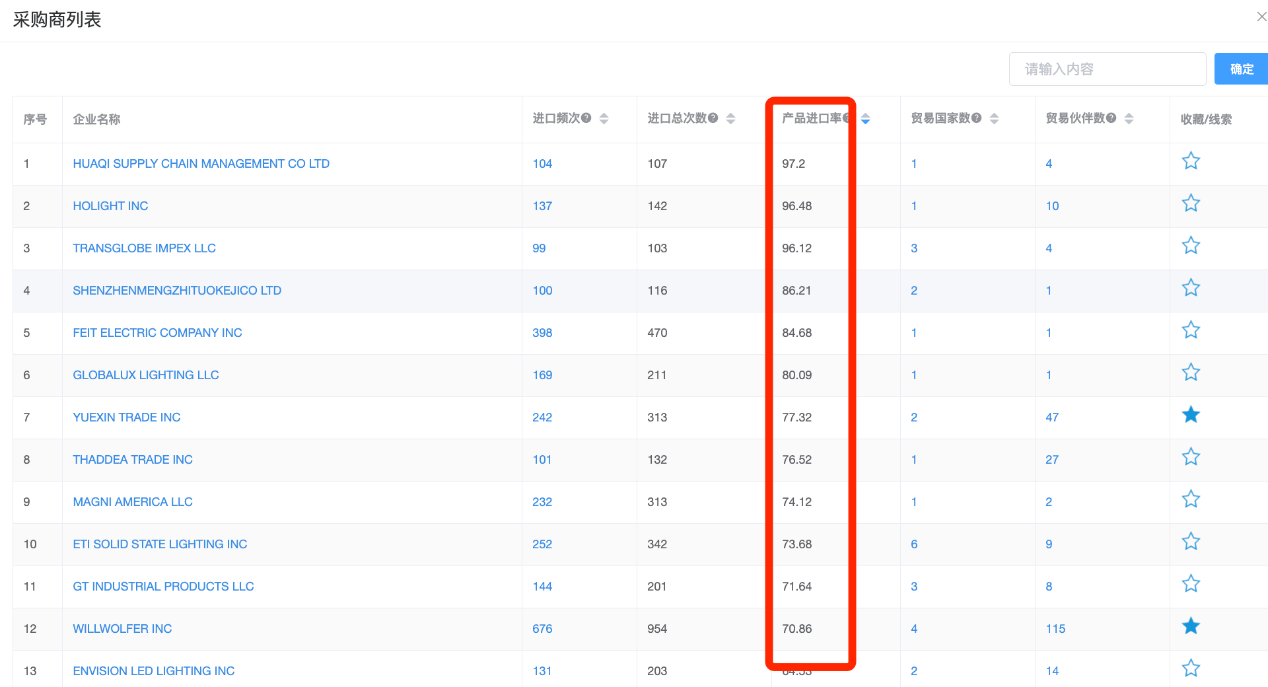
Task: Open THADDEA TRADE INC company link
Action: 133,459
